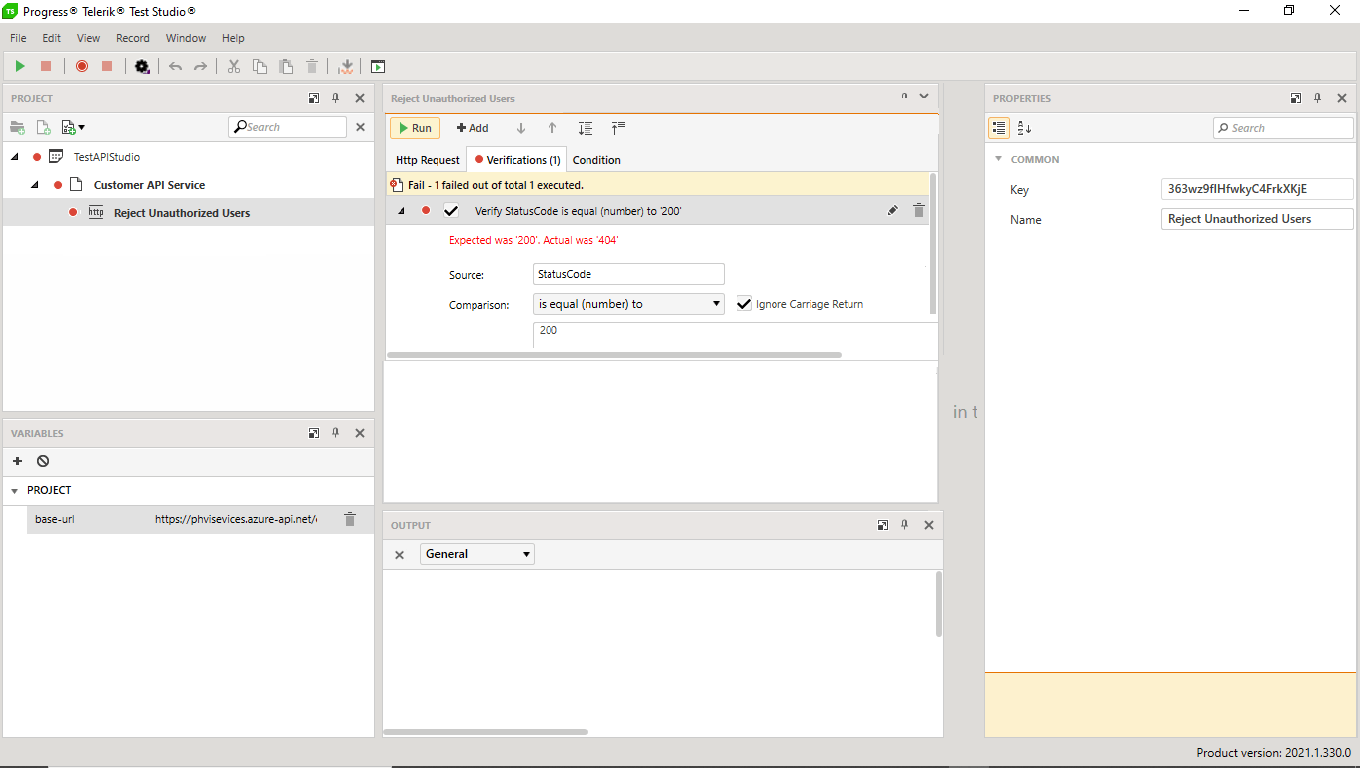Click the green Run play icon in main toolbar
The width and height of the screenshot is (1360, 768).
20,66
